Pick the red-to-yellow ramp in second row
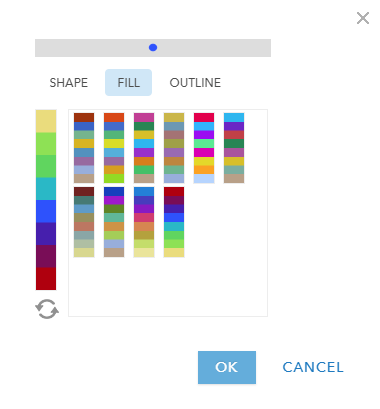The width and height of the screenshot is (380, 409). pyautogui.click(x=174, y=222)
